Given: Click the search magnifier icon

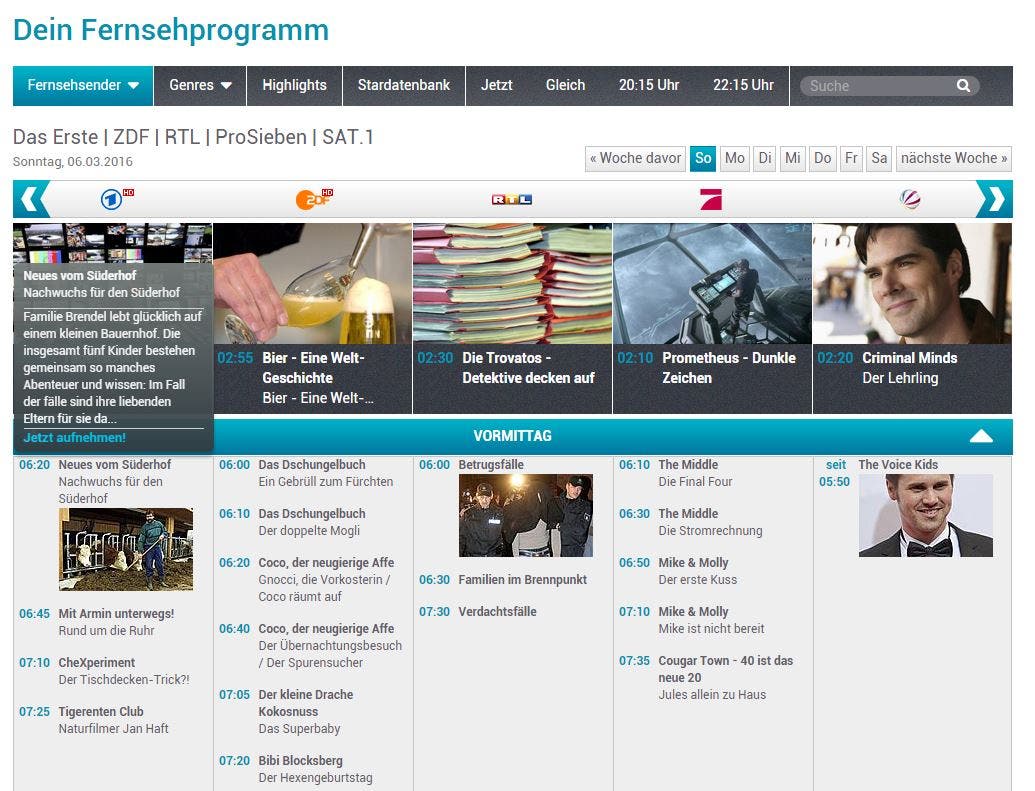Looking at the screenshot, I should point(963,86).
